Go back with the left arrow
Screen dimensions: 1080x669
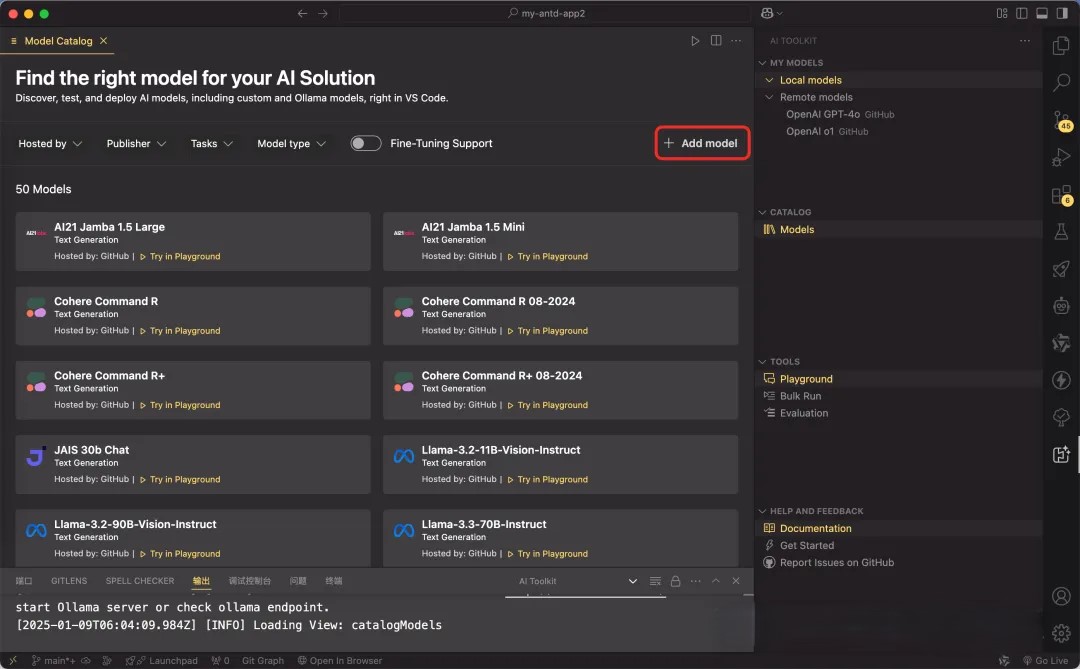click(x=302, y=13)
